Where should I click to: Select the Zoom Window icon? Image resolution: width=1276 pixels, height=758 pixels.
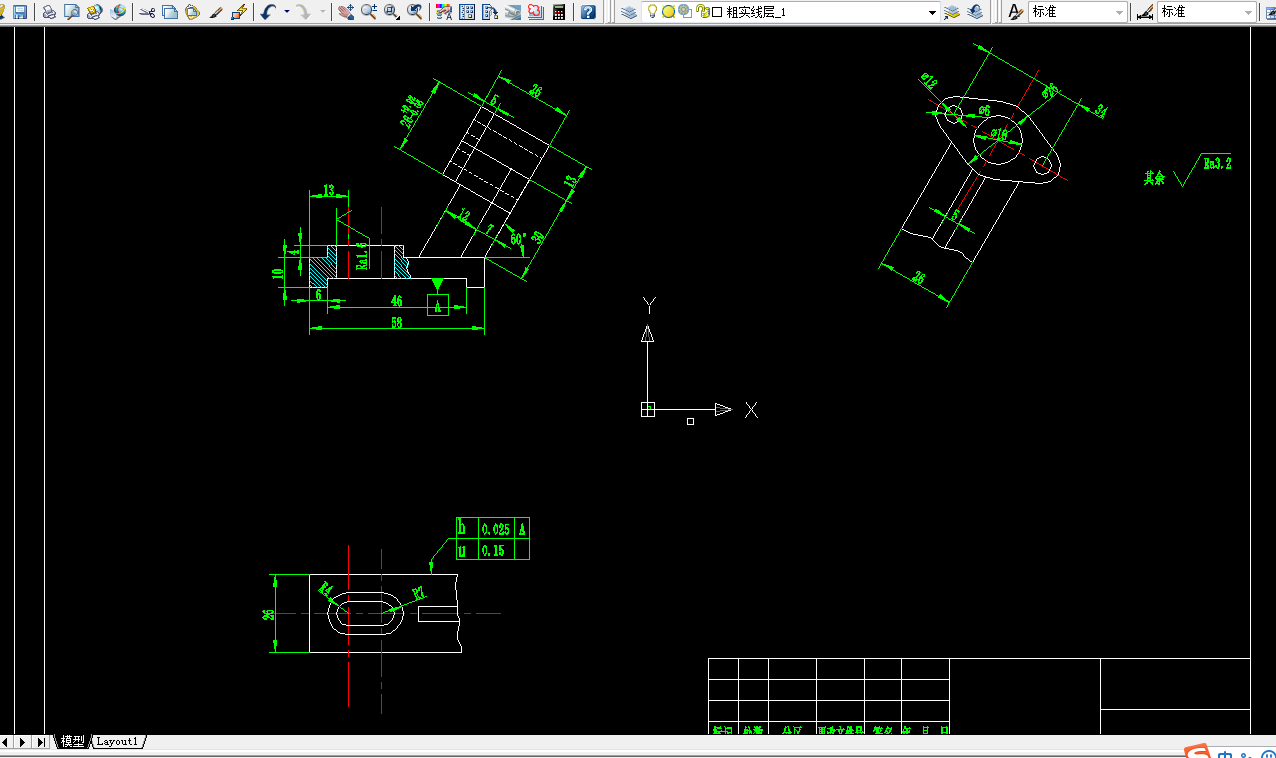[392, 12]
